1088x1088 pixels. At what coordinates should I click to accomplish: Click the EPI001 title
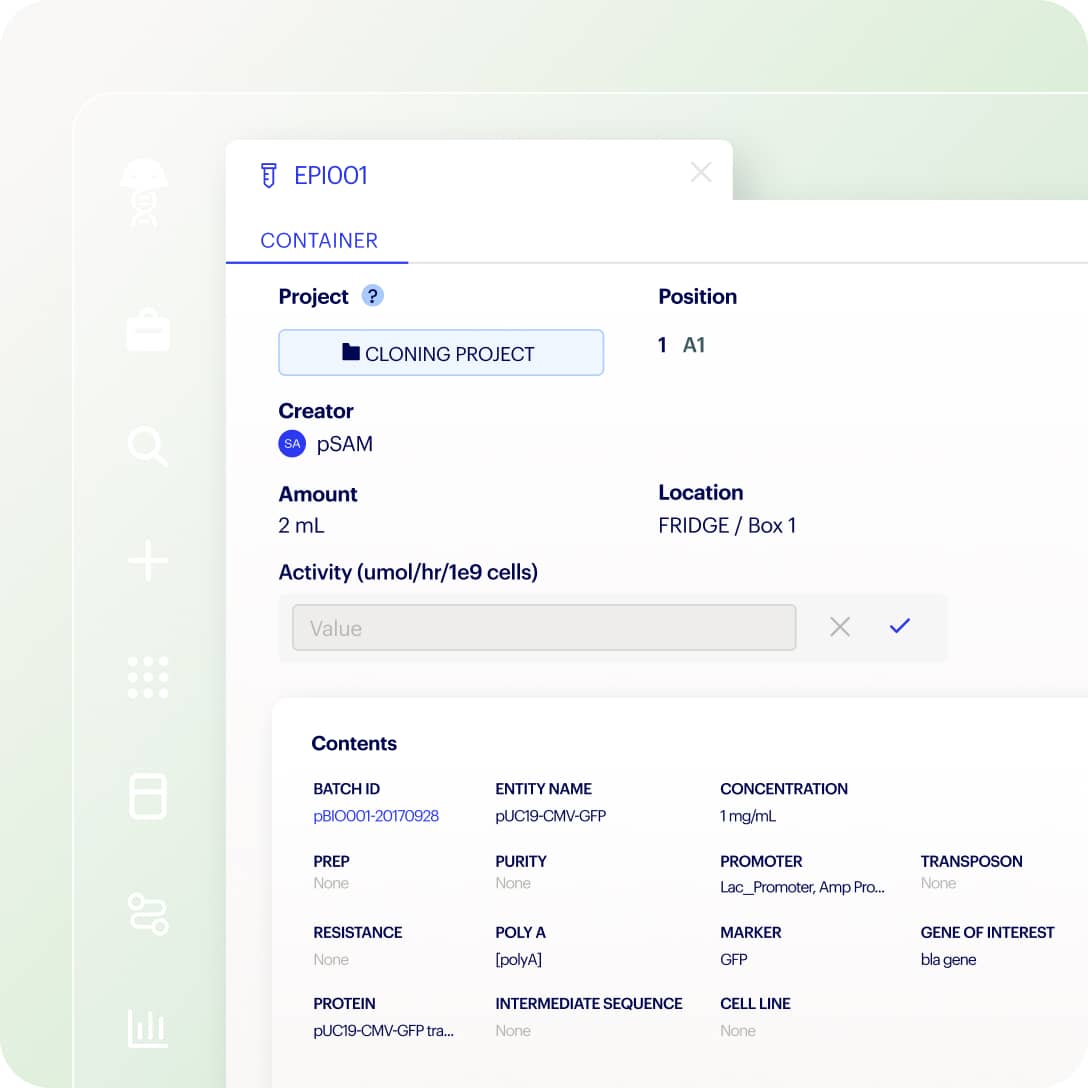330,176
